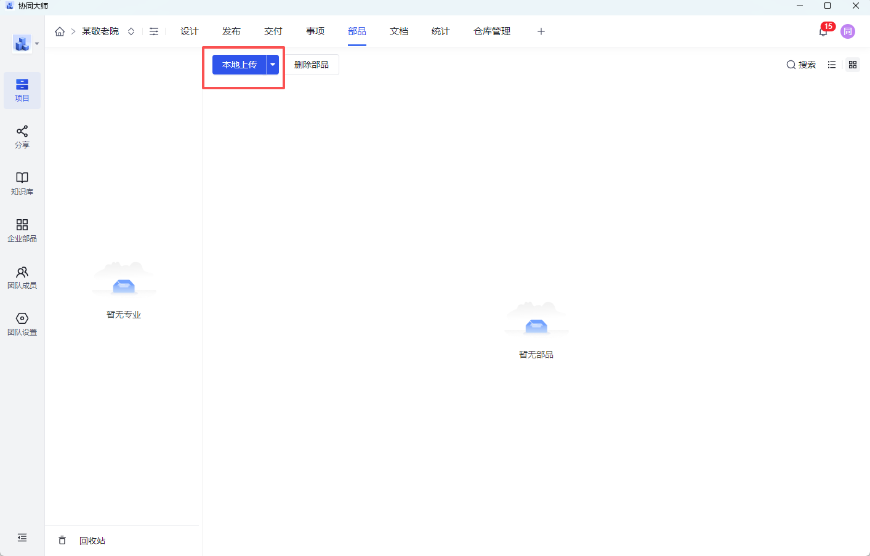The height and width of the screenshot is (556, 870).
Task: Open the 回收站 recycle bin
Action: (91, 540)
